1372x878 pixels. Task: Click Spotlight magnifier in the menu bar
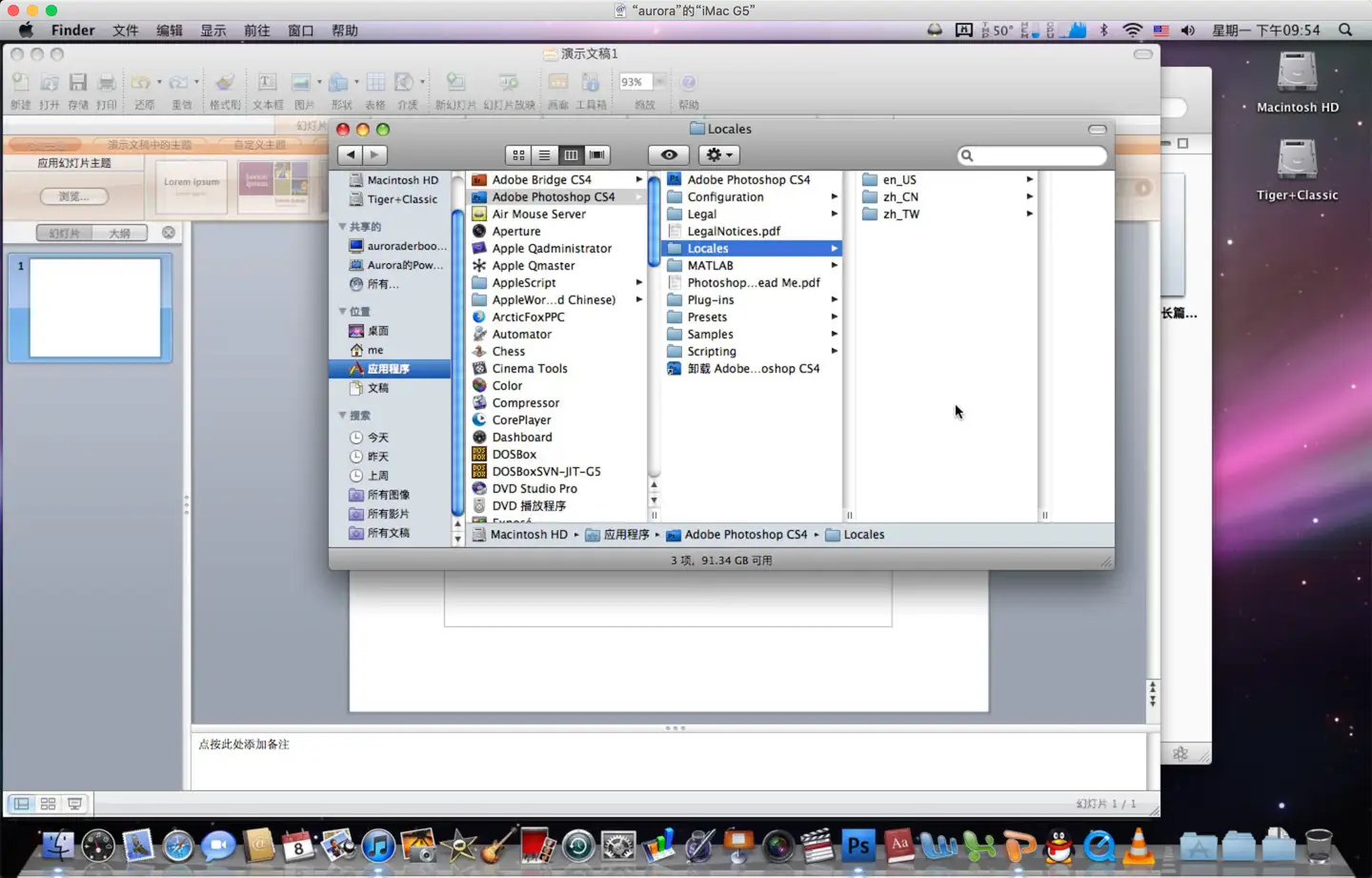point(1345,31)
